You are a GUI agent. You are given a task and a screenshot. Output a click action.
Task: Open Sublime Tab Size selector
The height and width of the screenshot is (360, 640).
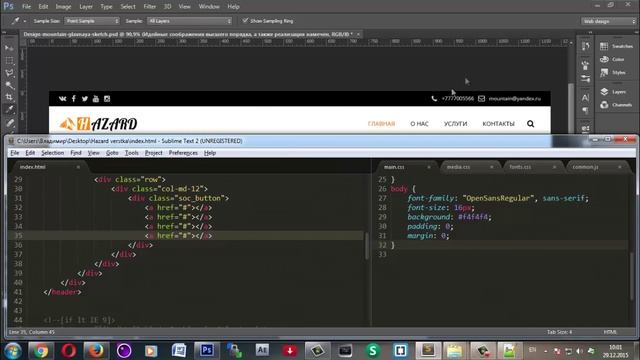coord(559,332)
